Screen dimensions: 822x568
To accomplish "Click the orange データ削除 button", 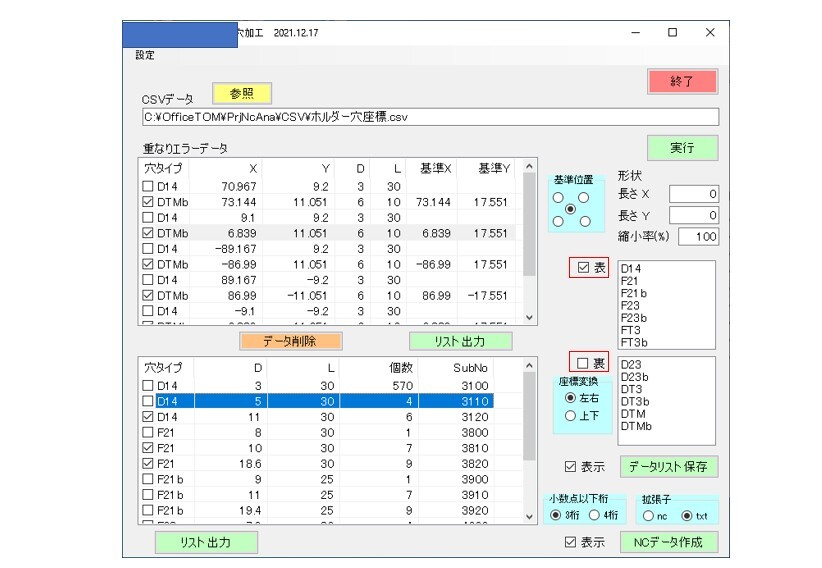I will pyautogui.click(x=290, y=341).
